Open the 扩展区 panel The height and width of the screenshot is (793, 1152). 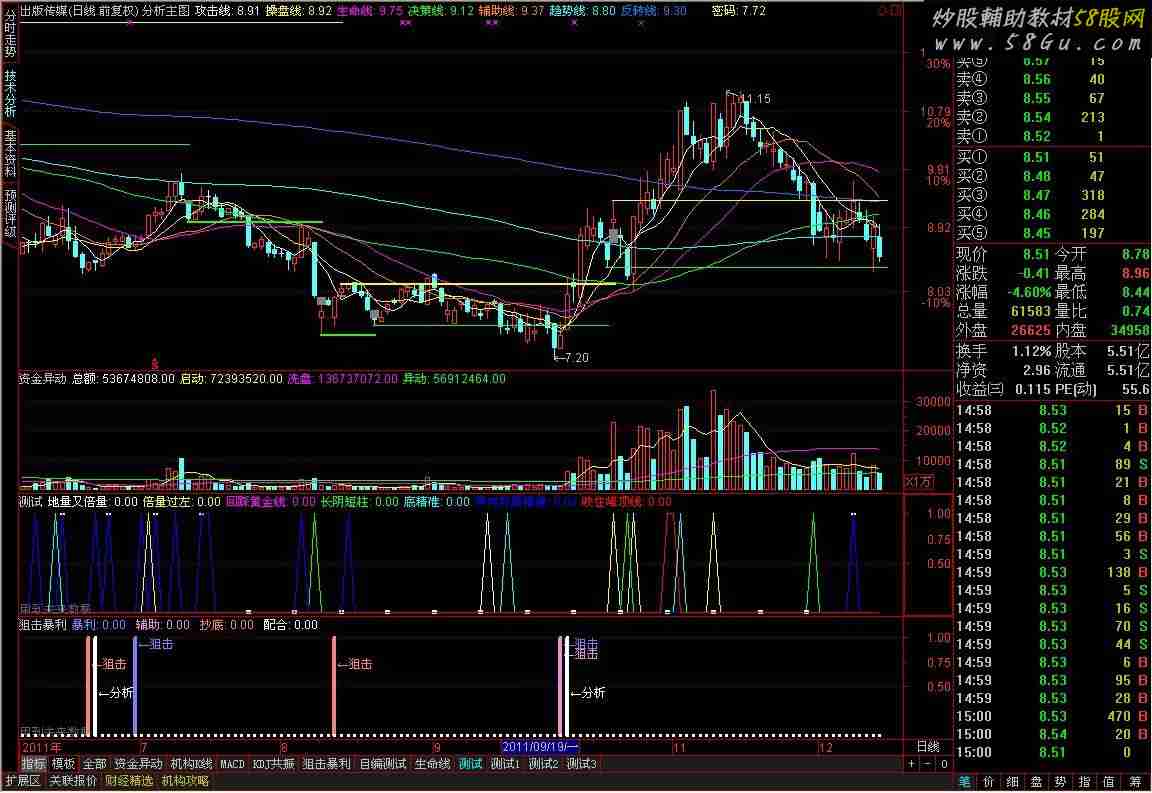(x=23, y=781)
